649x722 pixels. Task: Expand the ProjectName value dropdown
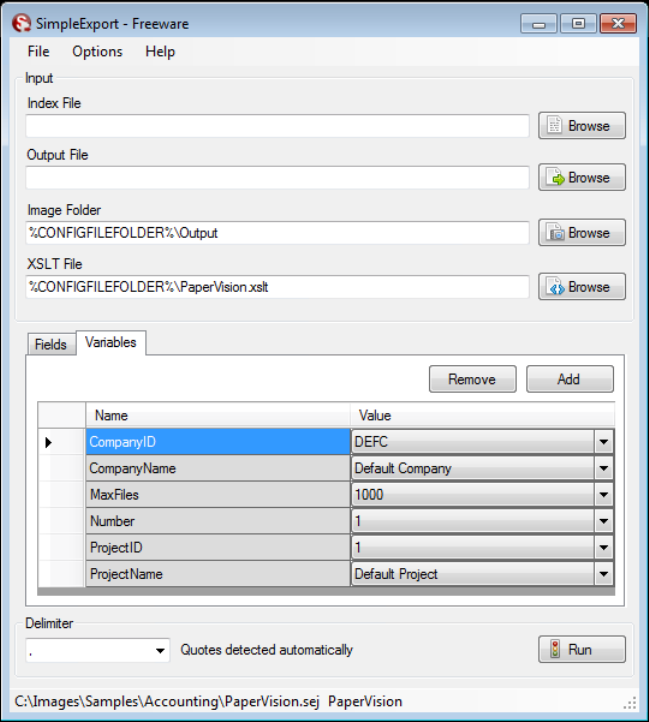(x=603, y=574)
